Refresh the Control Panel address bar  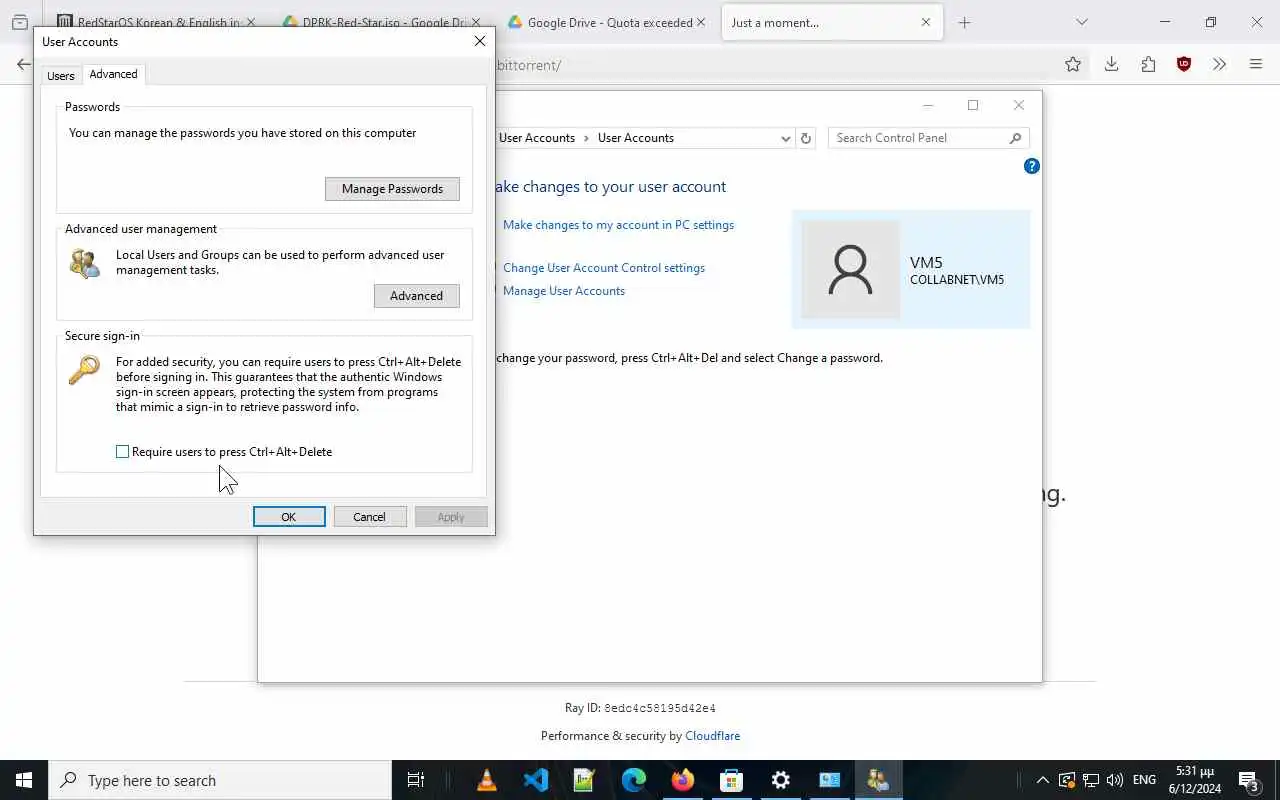(x=806, y=138)
